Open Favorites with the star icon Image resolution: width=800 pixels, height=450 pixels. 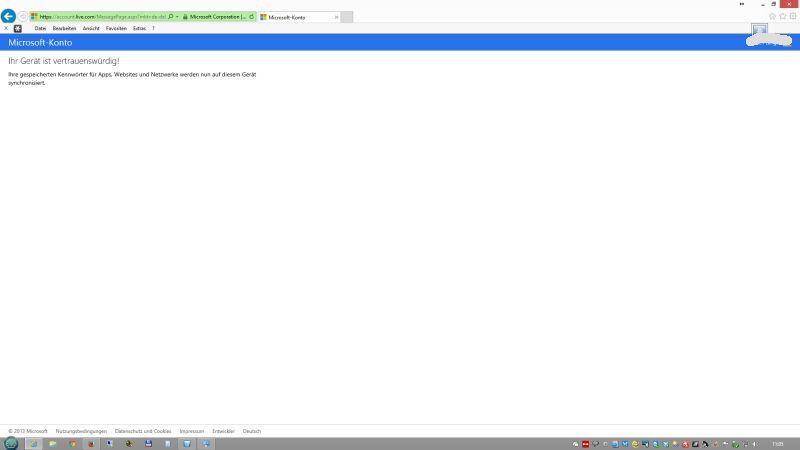pyautogui.click(x=783, y=16)
